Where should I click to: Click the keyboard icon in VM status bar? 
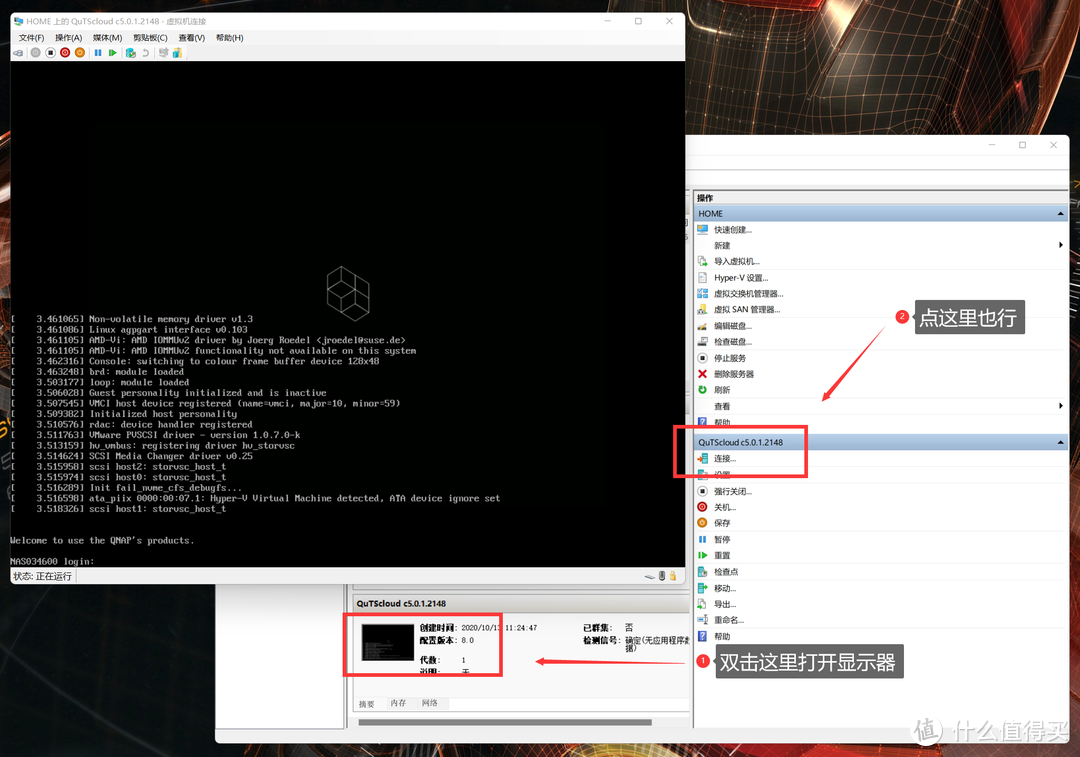click(650, 577)
